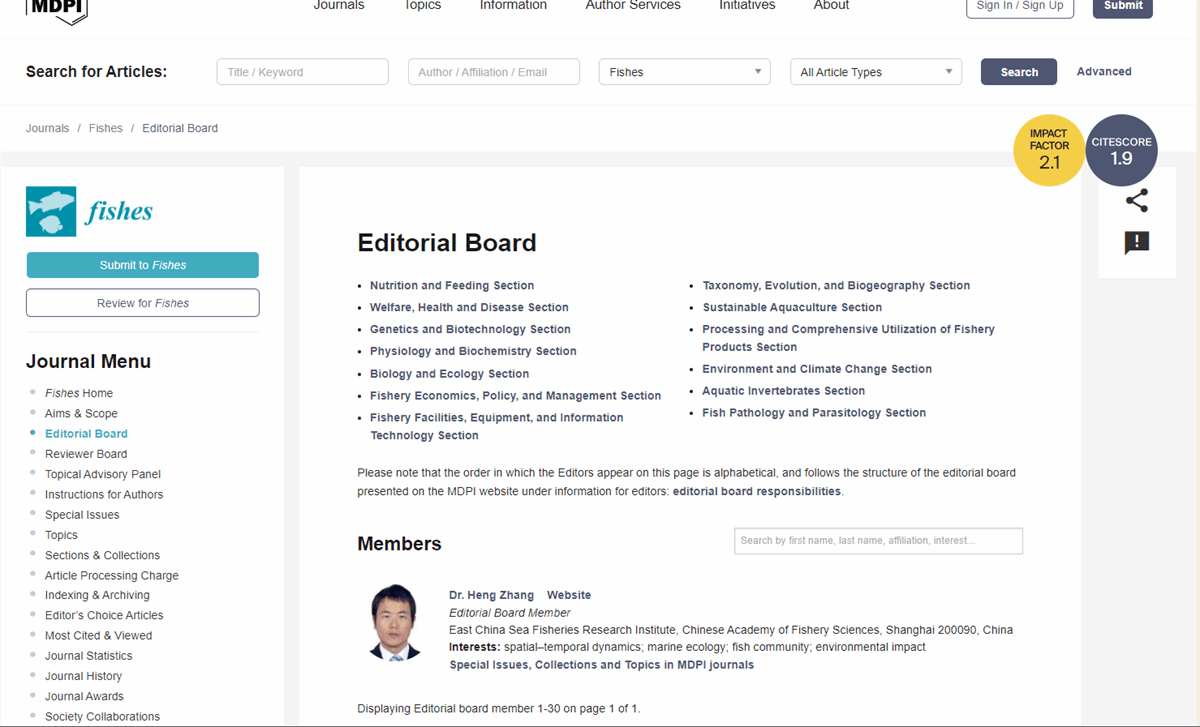Viewport: 1200px width, 727px height.
Task: Click Review for Fishes button
Action: (x=143, y=303)
